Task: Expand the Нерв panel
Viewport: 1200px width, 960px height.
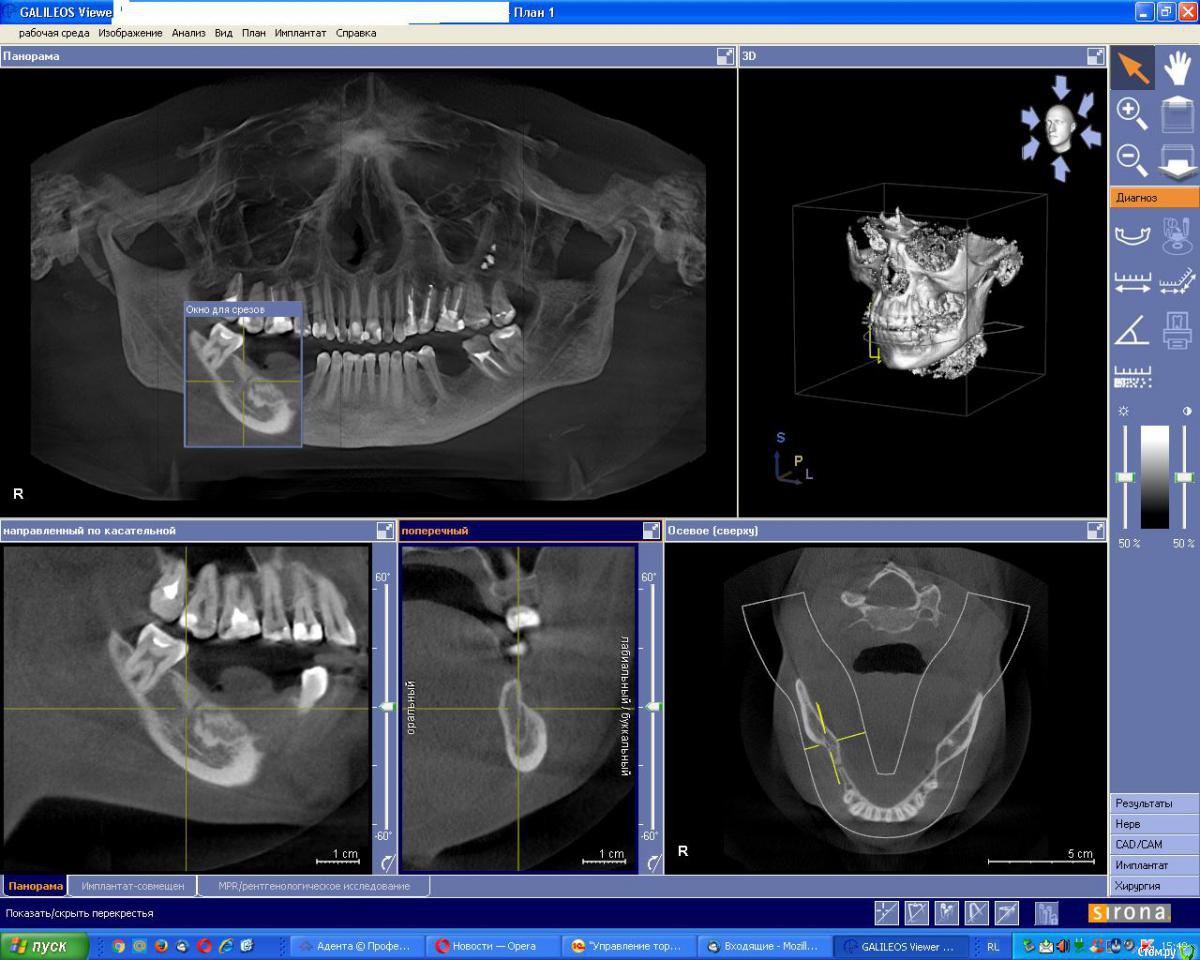Action: [1153, 824]
